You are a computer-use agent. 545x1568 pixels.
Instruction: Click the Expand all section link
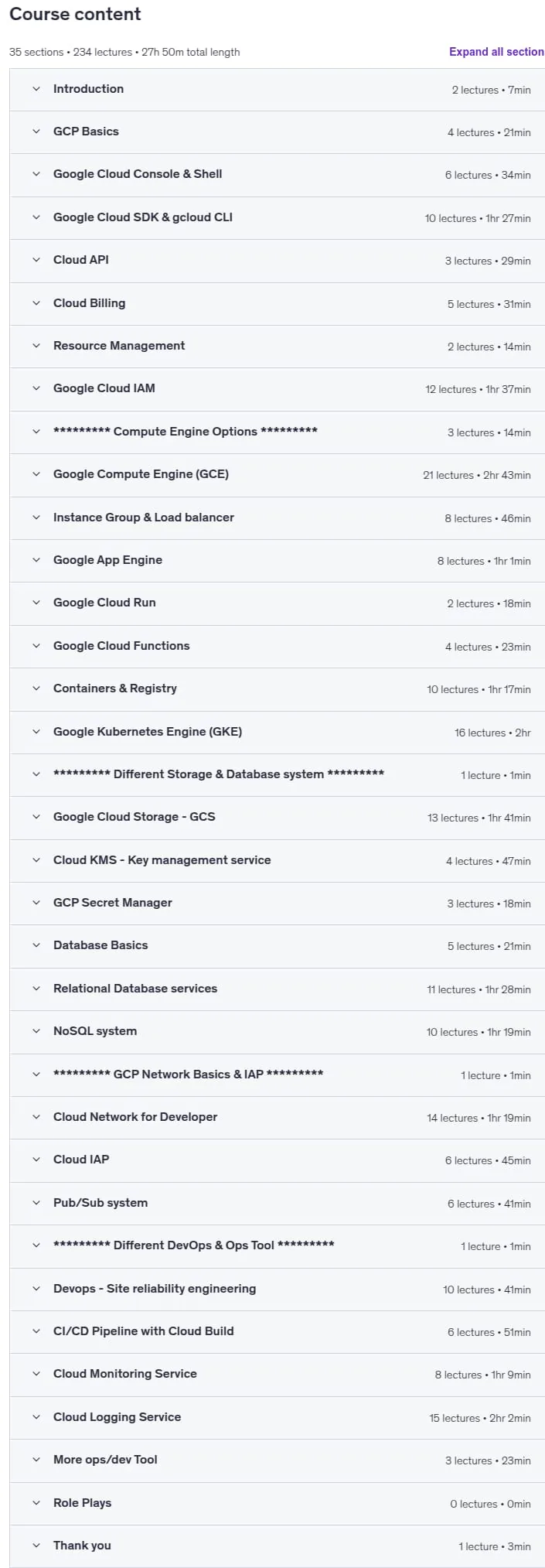pyautogui.click(x=496, y=52)
